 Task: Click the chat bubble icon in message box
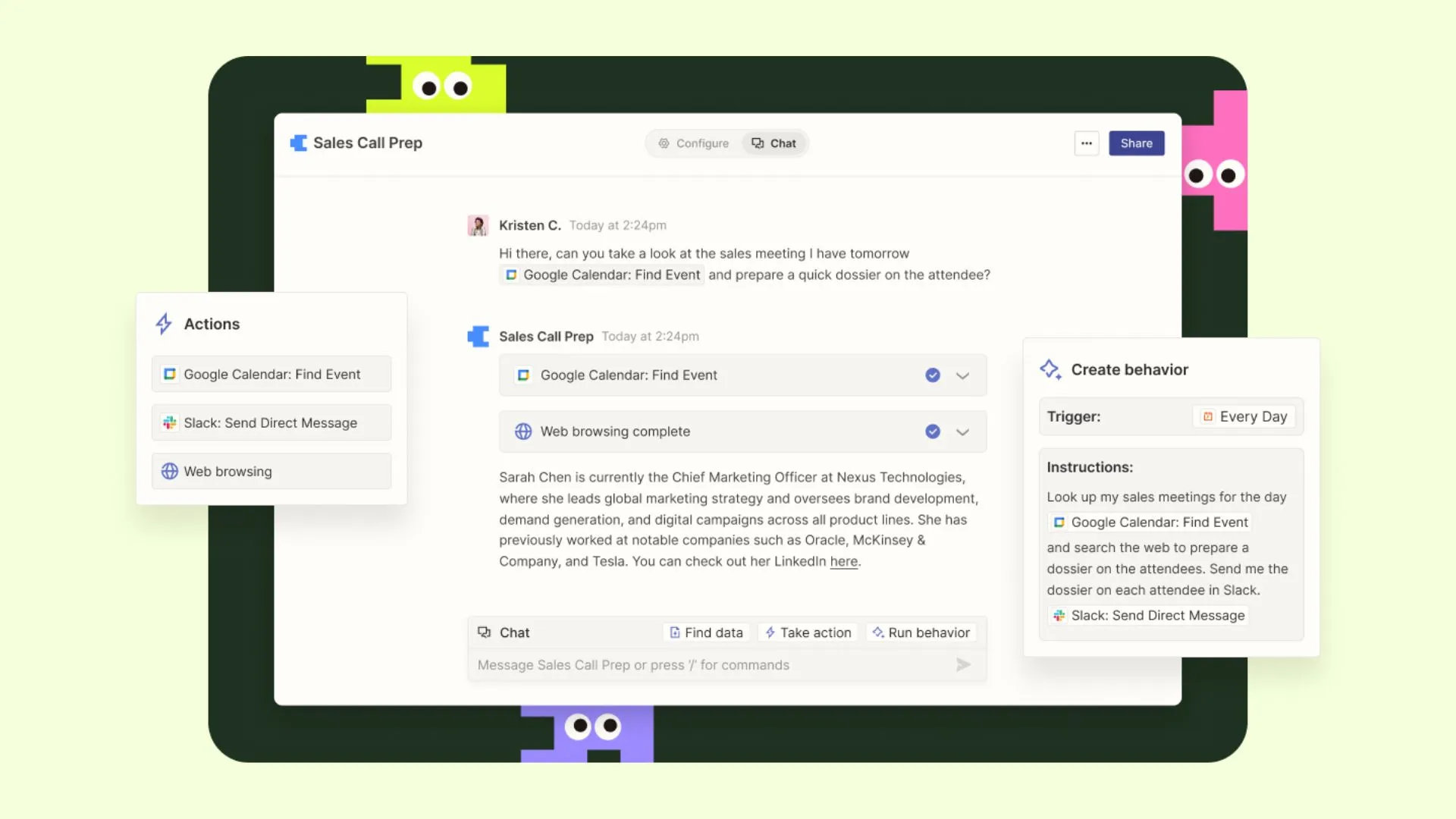(484, 632)
